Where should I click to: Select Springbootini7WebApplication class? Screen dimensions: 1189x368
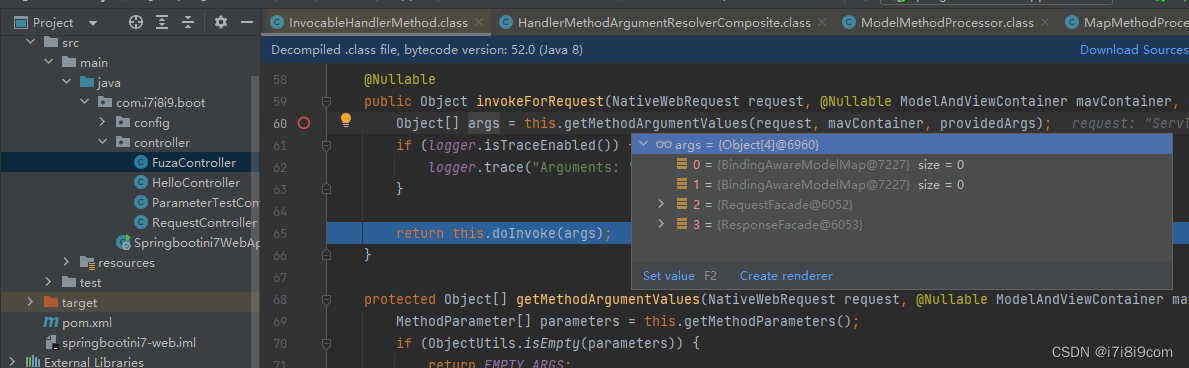click(x=196, y=243)
